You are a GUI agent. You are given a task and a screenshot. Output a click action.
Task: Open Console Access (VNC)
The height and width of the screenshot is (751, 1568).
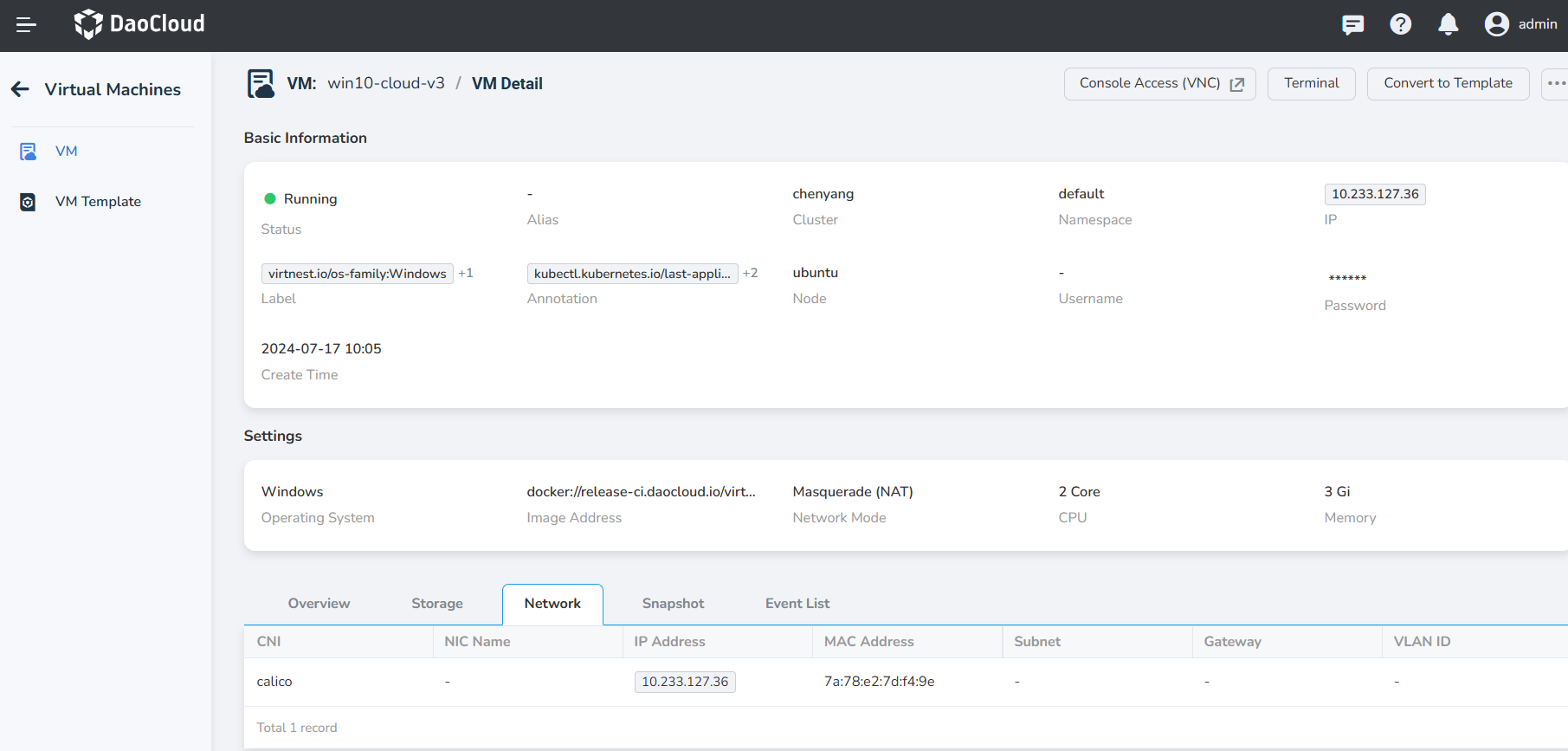point(1159,84)
